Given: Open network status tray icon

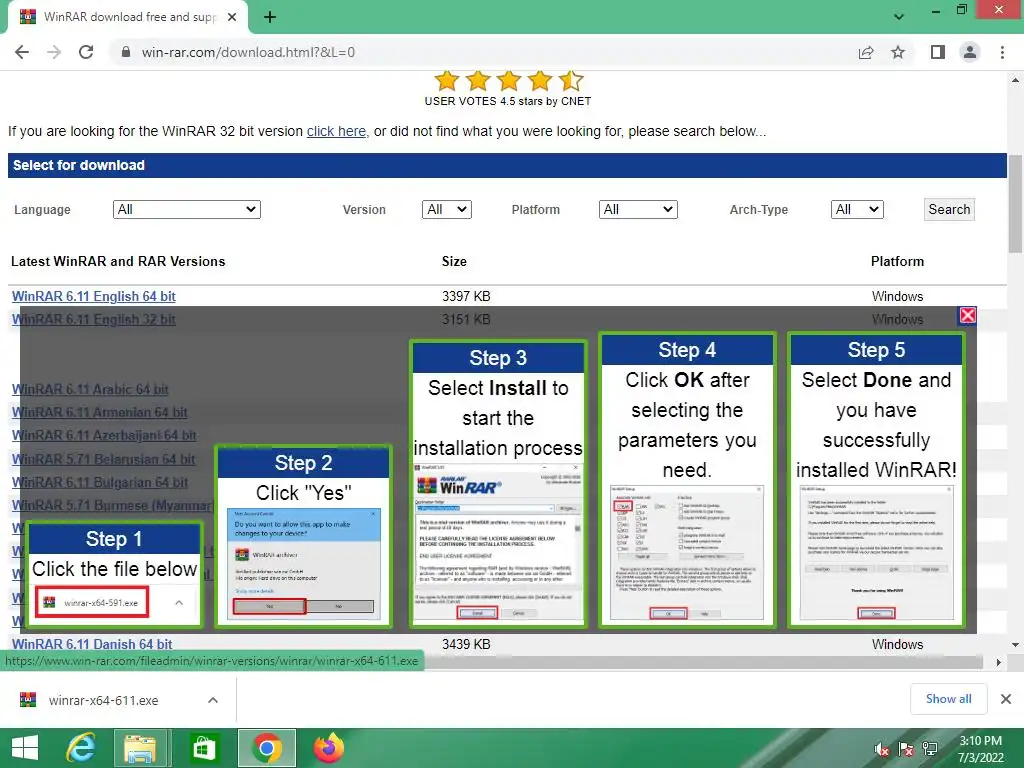Looking at the screenshot, I should [x=930, y=750].
